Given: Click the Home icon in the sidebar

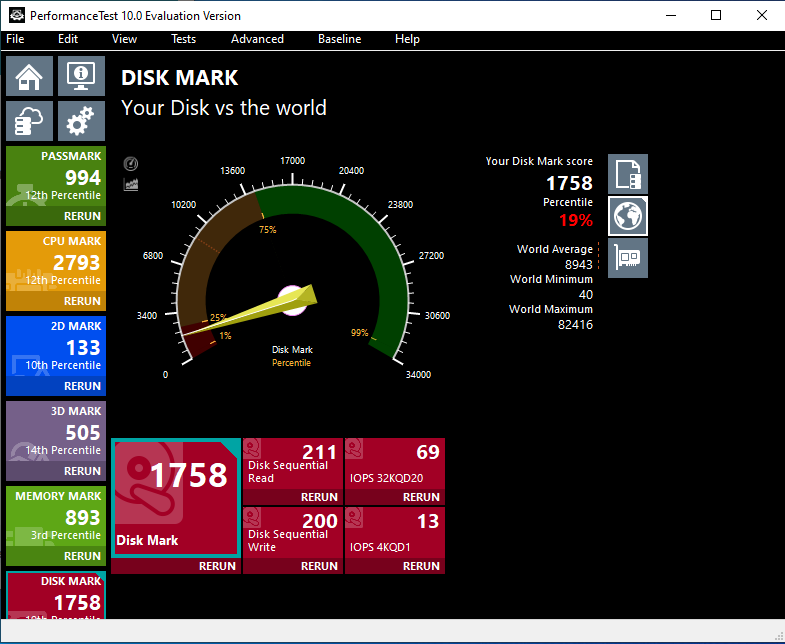Looking at the screenshot, I should (x=30, y=77).
